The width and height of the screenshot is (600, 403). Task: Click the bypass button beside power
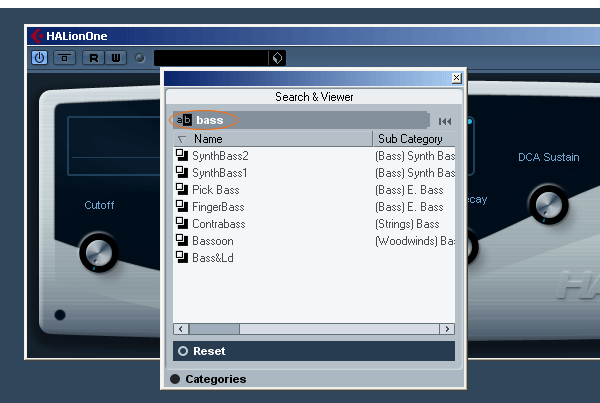tap(63, 58)
